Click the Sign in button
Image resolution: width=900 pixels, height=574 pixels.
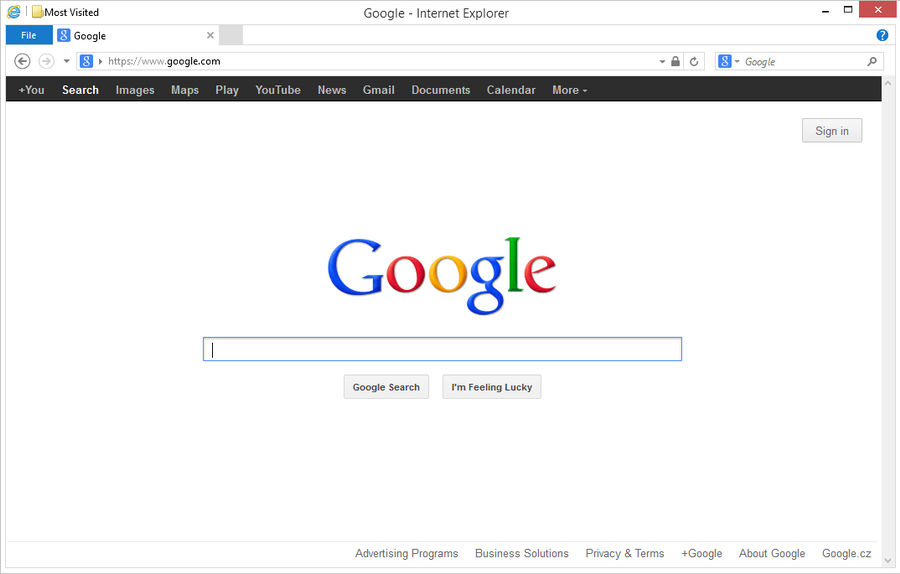pos(832,131)
